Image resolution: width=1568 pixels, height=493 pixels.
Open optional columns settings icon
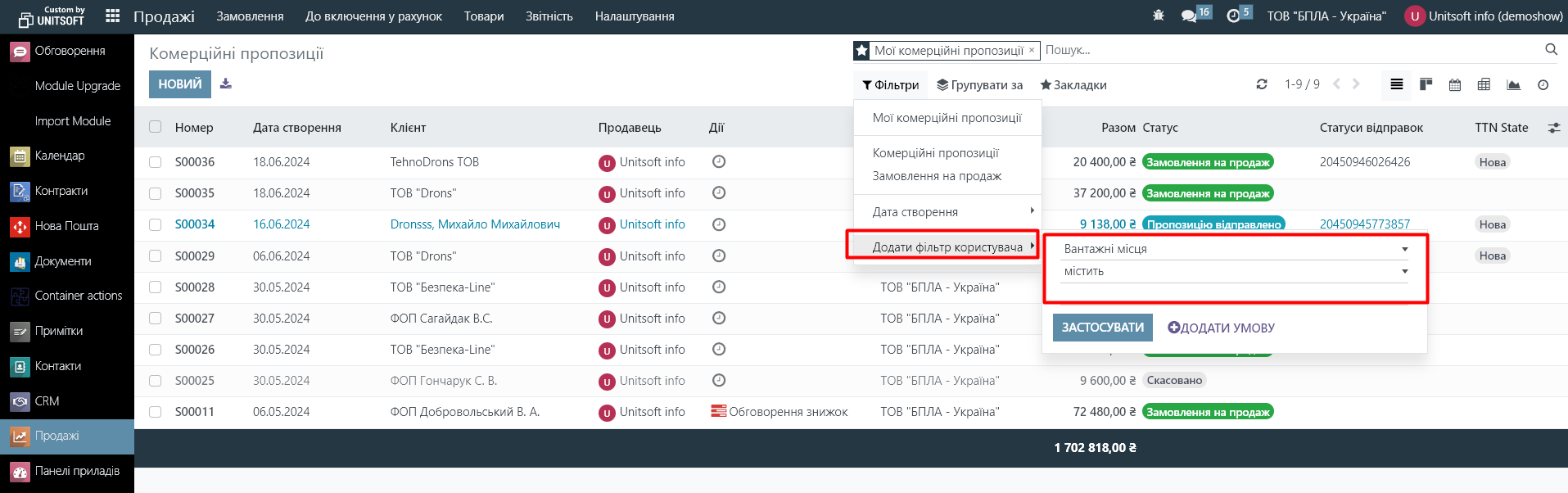point(1553,128)
